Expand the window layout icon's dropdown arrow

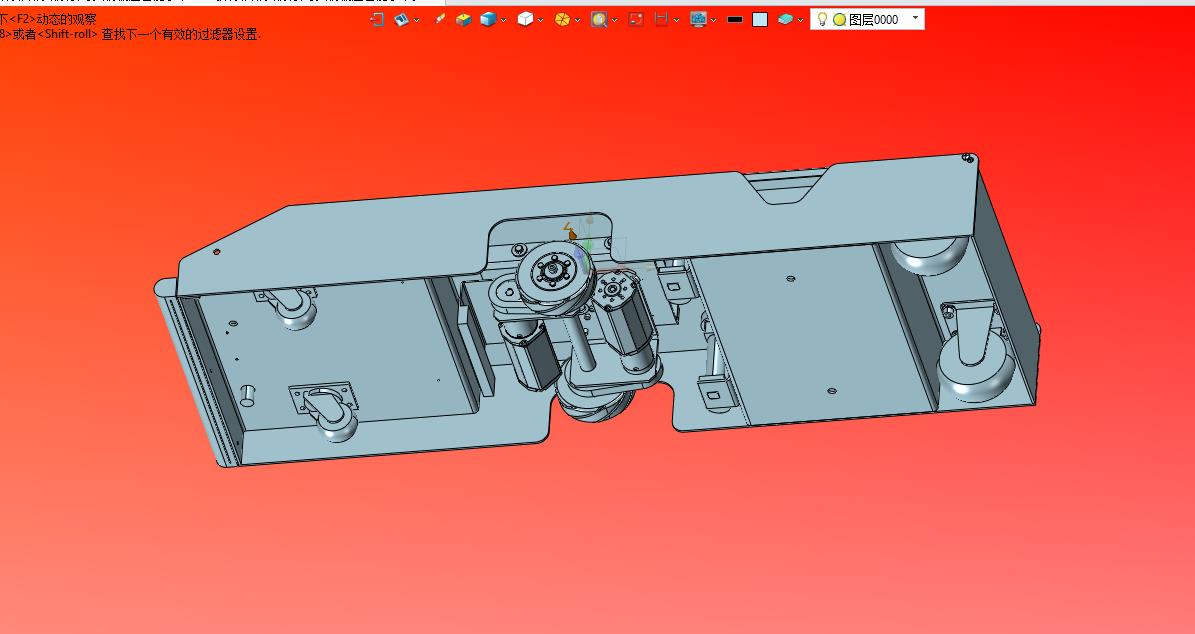pos(416,21)
